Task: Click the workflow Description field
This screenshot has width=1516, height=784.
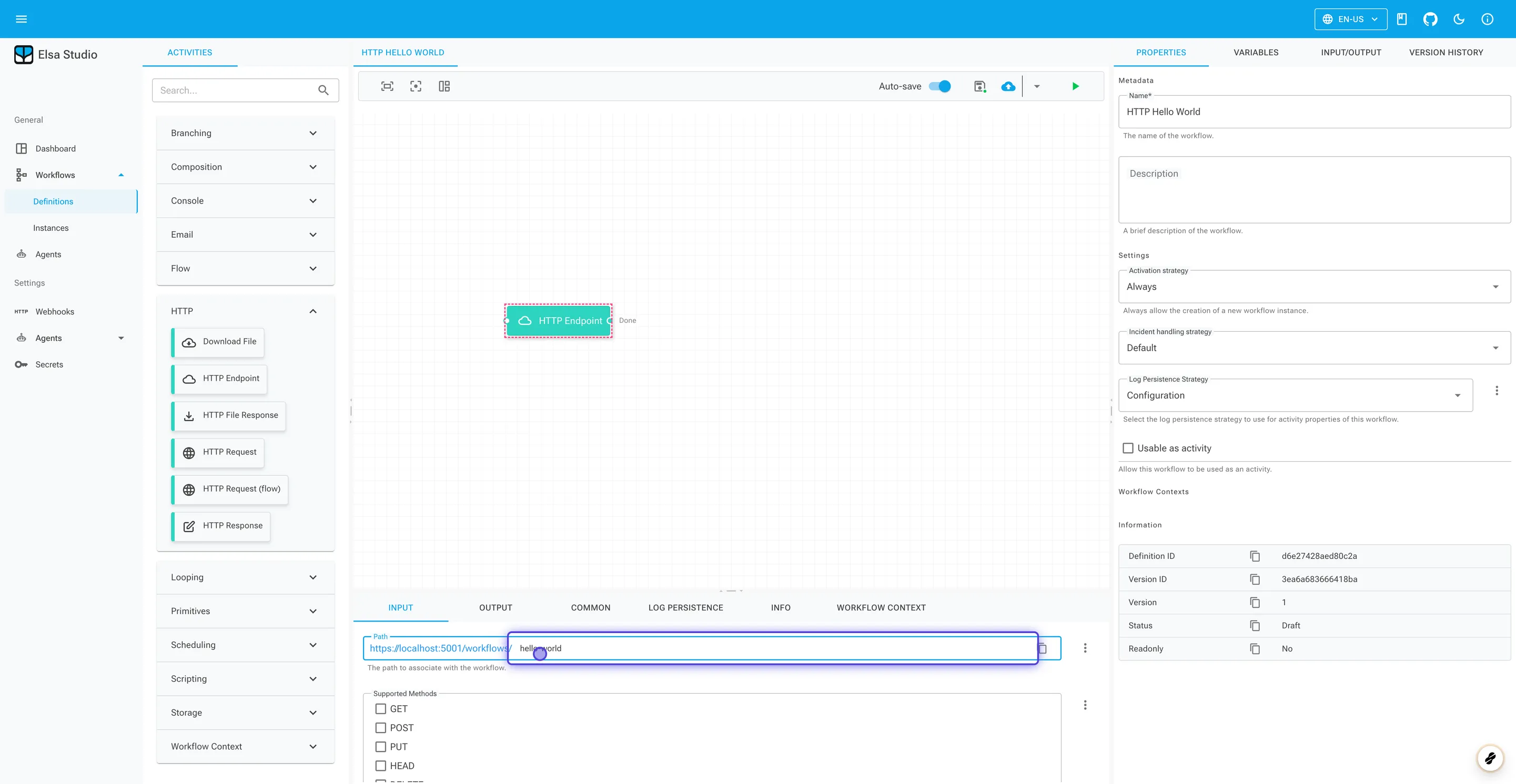Action: tap(1314, 189)
